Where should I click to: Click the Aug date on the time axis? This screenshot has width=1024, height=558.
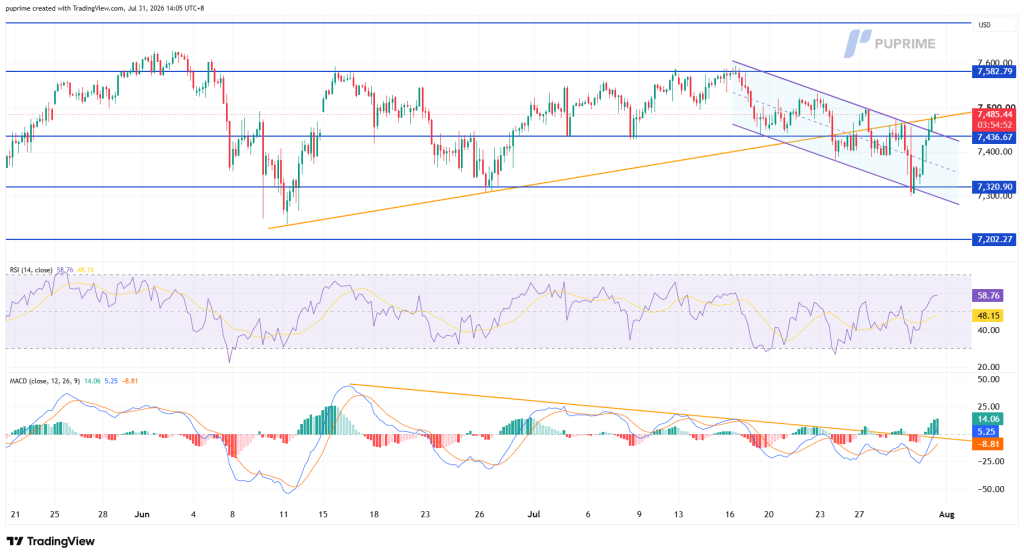click(x=946, y=514)
